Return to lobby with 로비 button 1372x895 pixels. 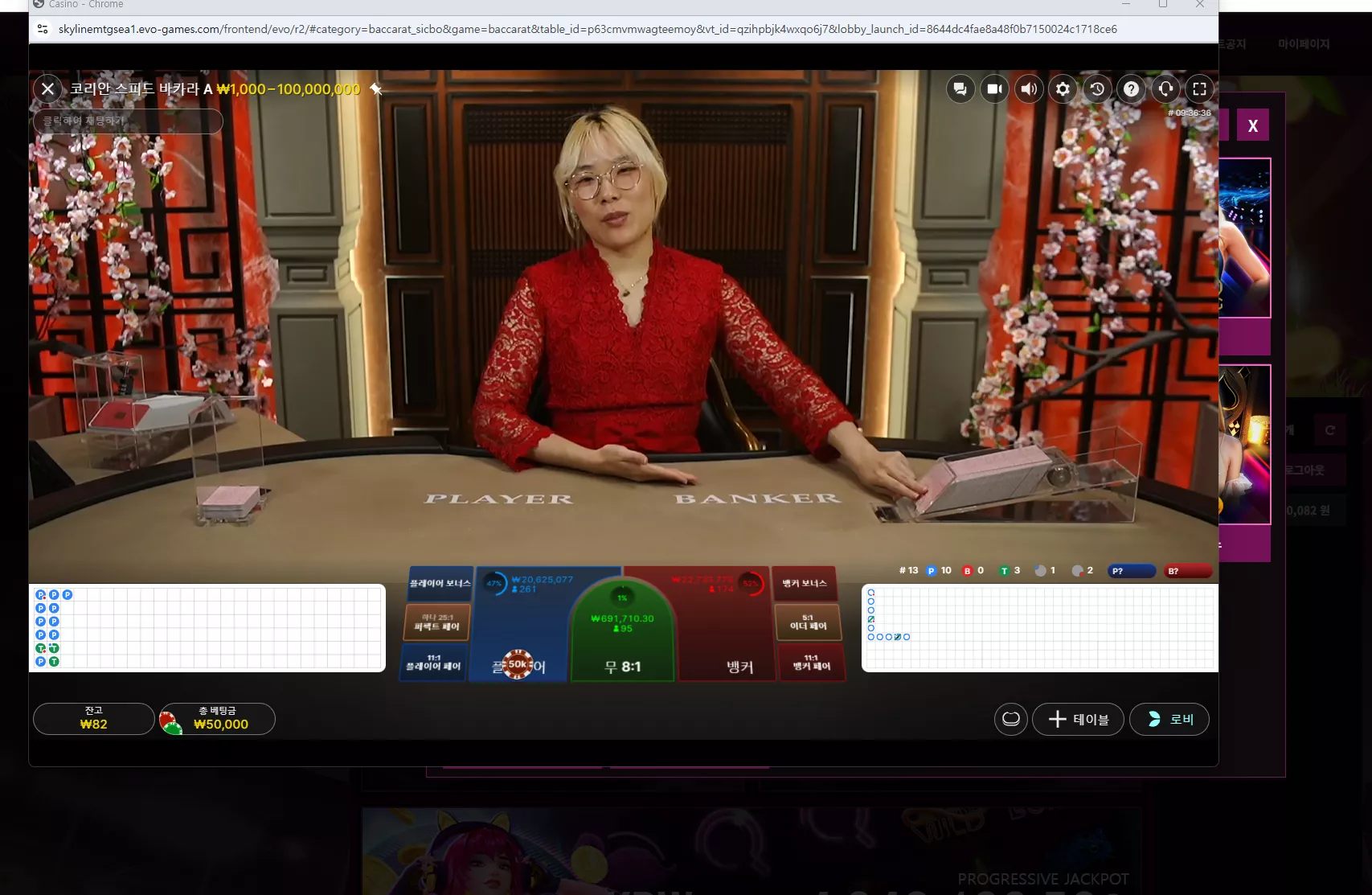[x=1169, y=719]
